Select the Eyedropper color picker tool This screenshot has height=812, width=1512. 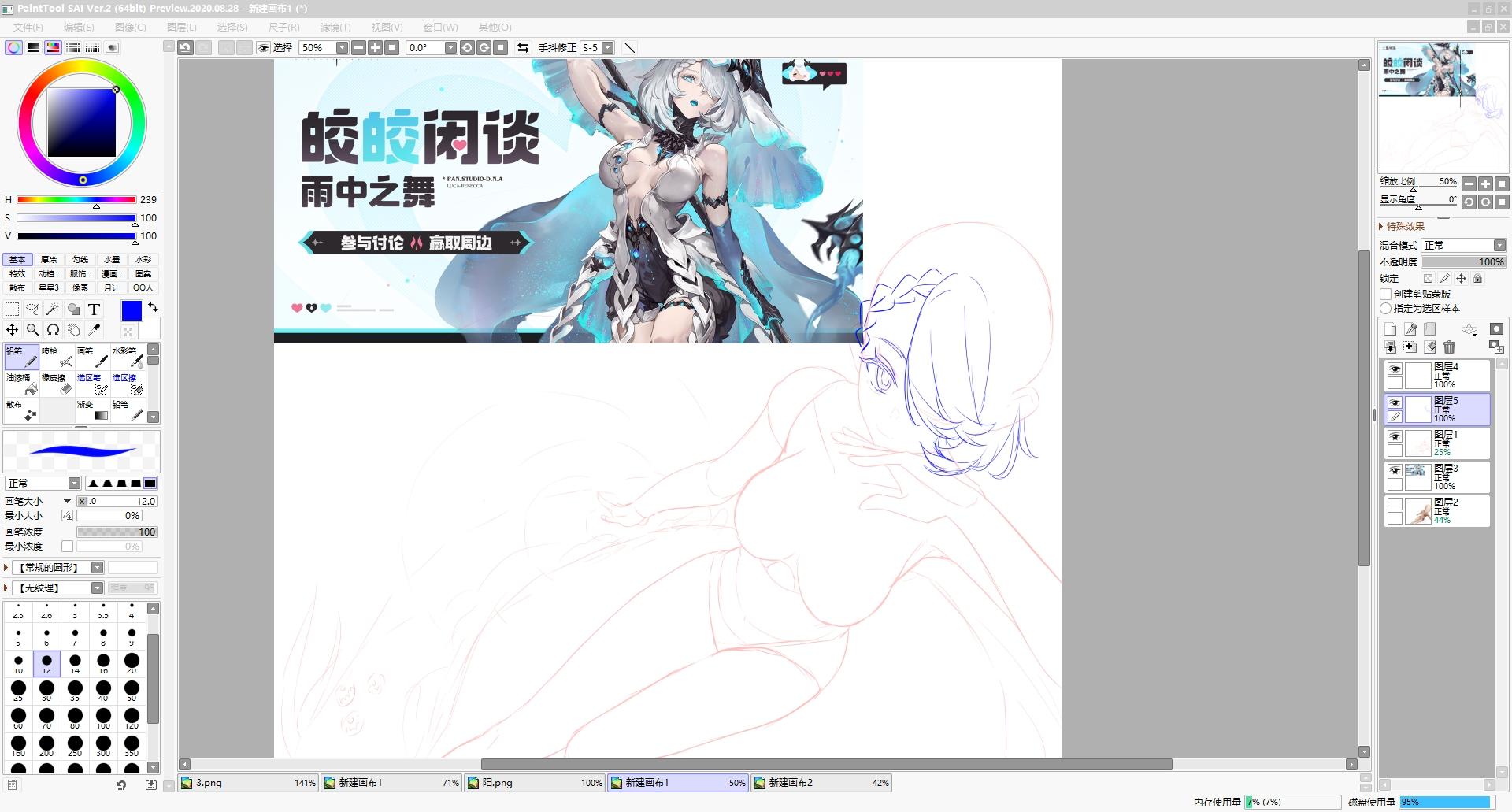(x=94, y=330)
